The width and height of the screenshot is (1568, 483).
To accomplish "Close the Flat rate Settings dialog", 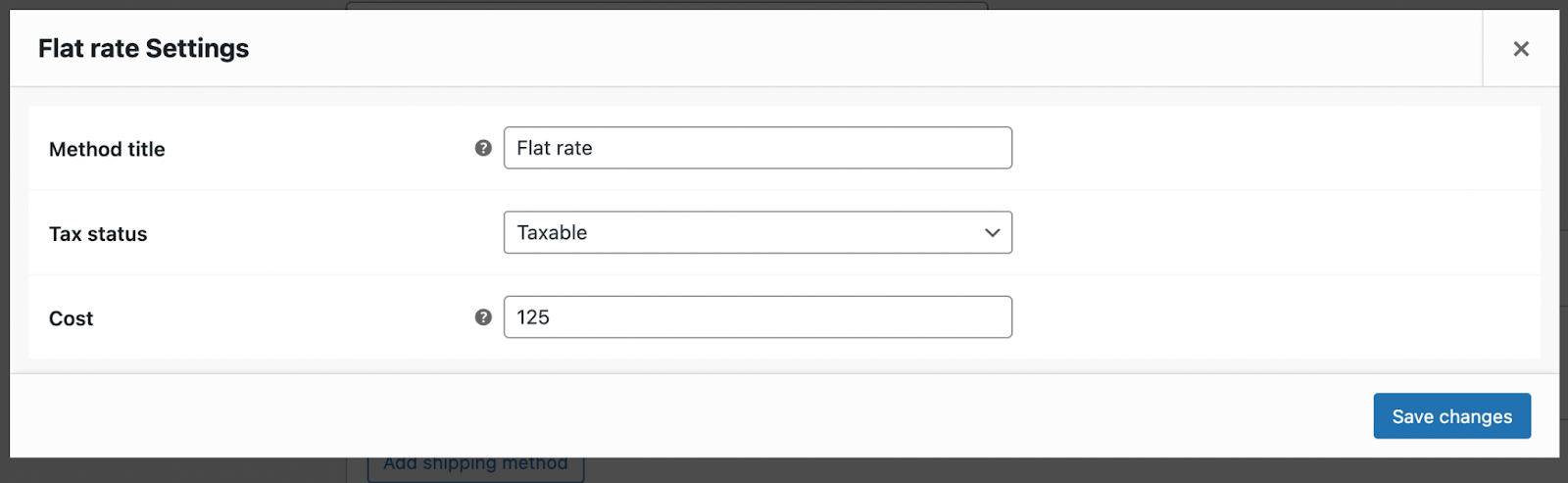I will 1521,49.
